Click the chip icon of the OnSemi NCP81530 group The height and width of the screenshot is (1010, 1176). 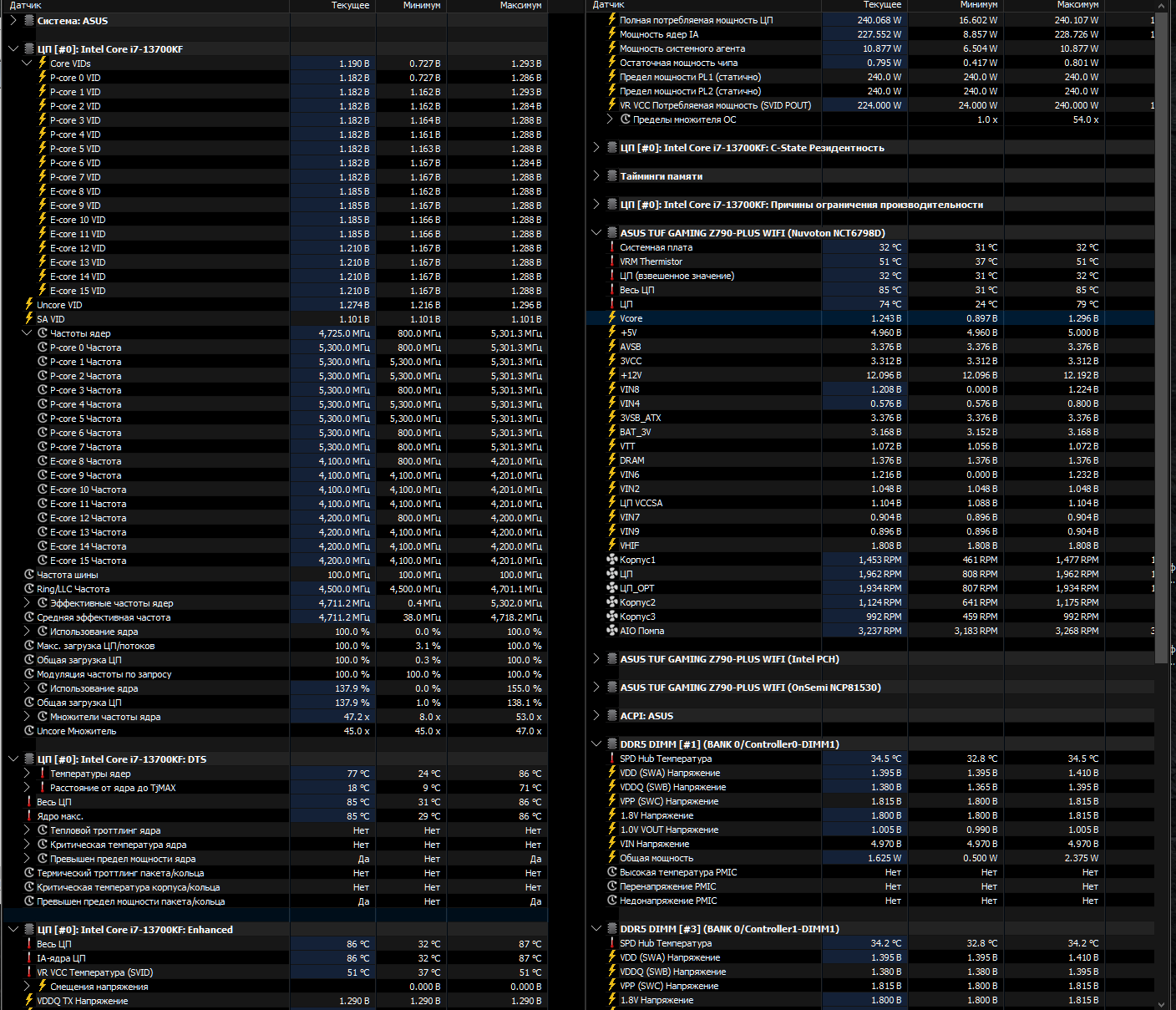tap(612, 687)
